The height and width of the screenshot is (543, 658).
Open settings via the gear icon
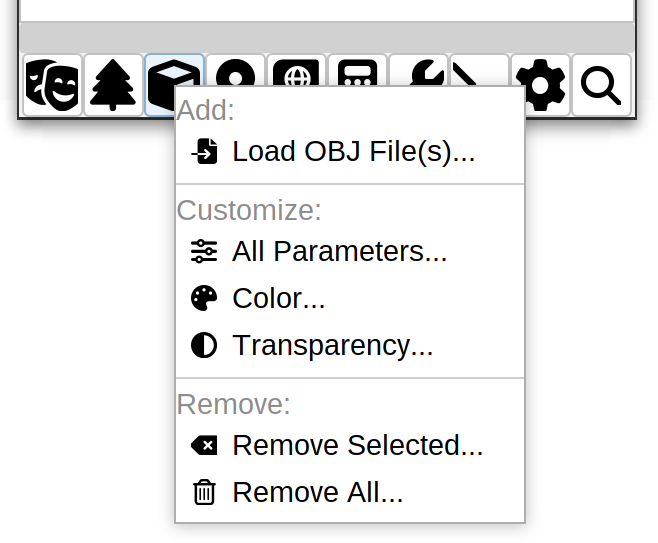pos(540,85)
